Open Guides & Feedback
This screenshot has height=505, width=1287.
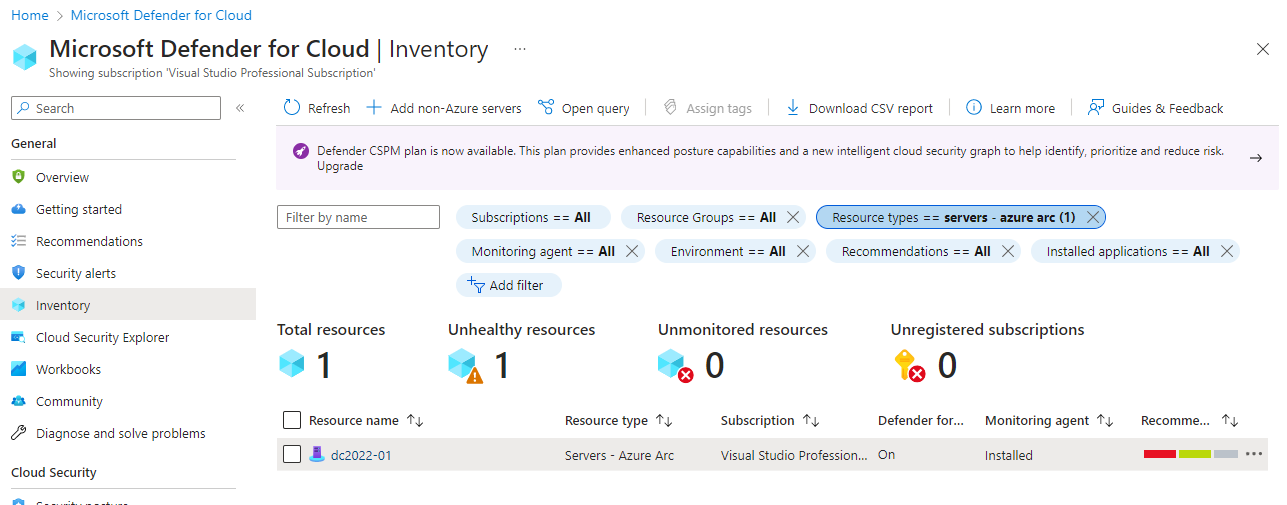1155,108
